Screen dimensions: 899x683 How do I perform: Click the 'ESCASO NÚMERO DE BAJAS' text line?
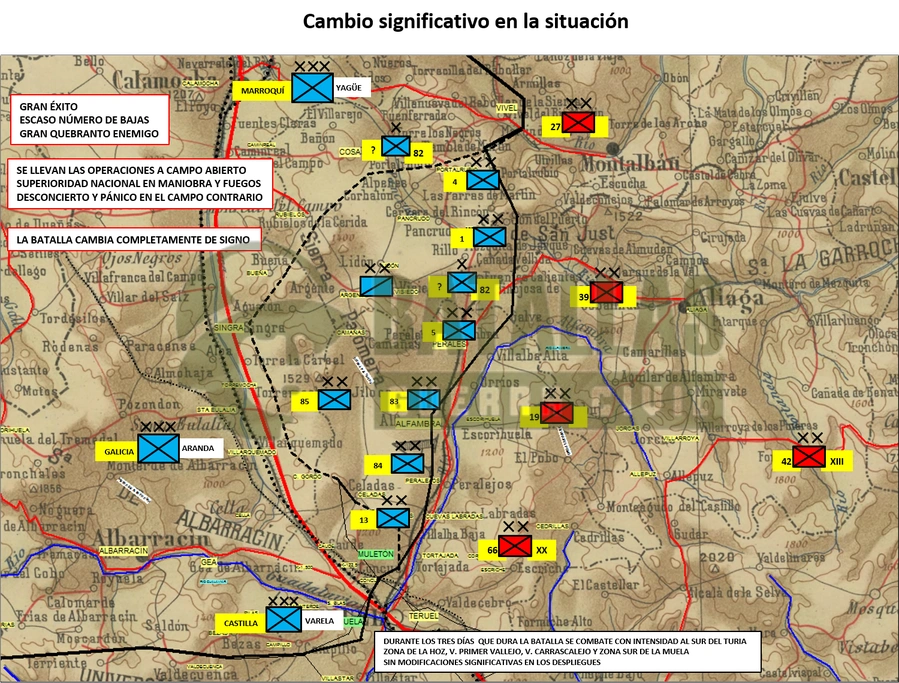pyautogui.click(x=84, y=120)
